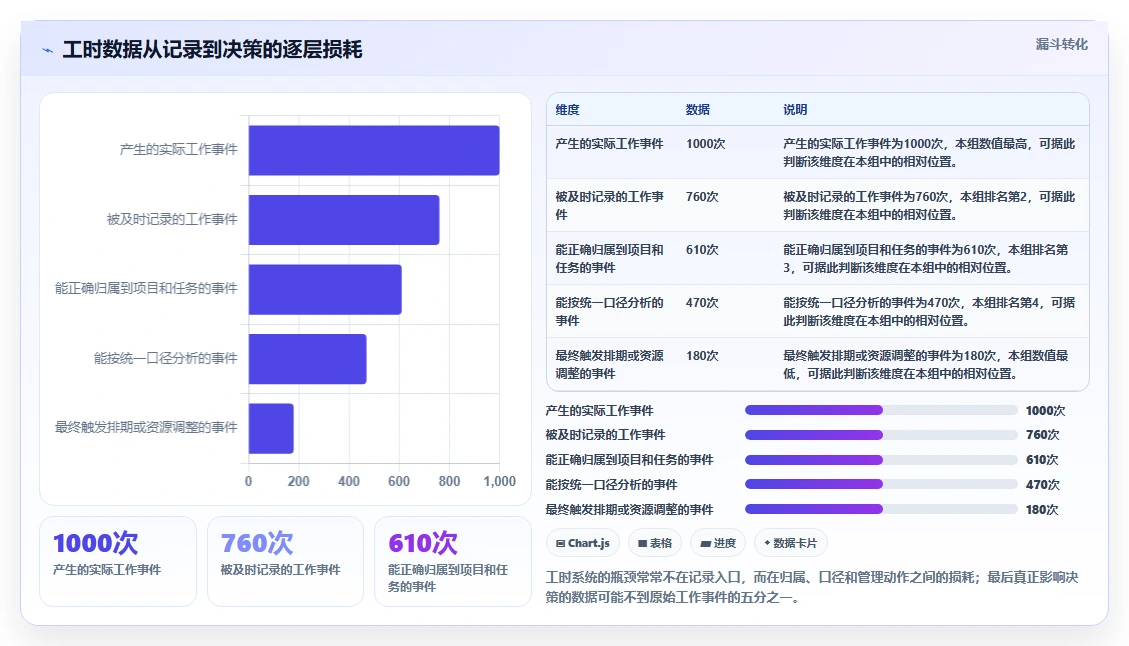Open the 610次 KPI card
The height and width of the screenshot is (646, 1129).
click(453, 562)
